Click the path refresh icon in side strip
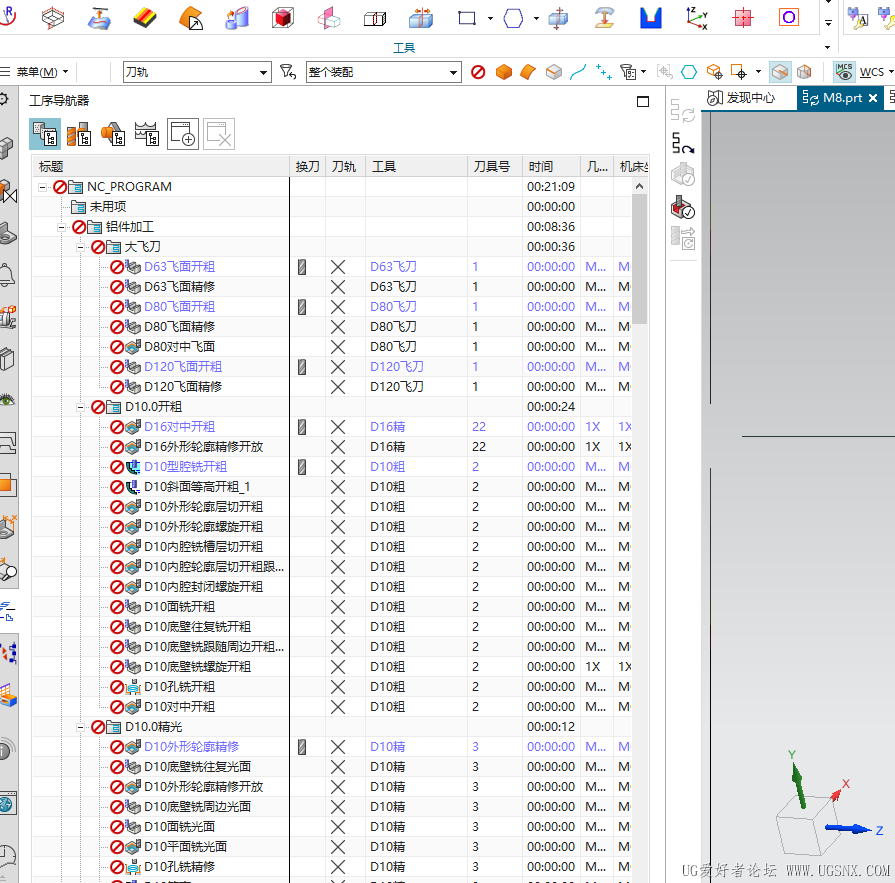The image size is (895, 883). (683, 143)
